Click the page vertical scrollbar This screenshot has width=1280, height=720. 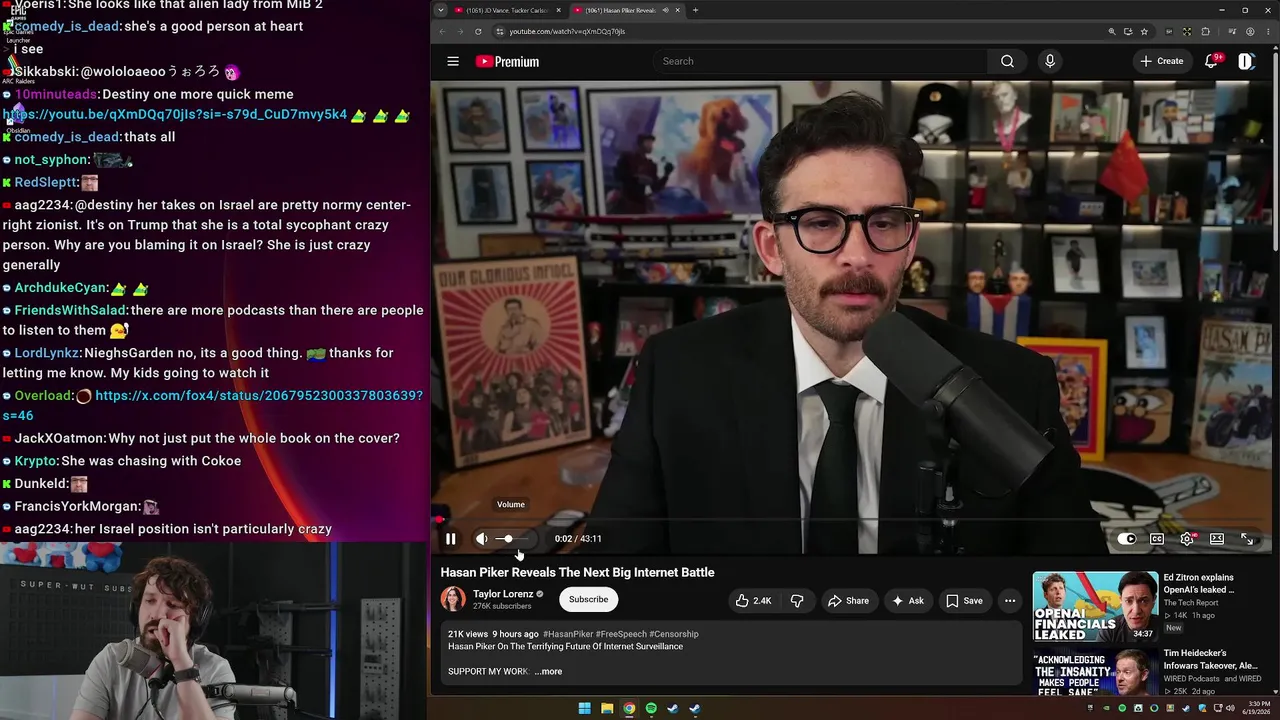1275,150
